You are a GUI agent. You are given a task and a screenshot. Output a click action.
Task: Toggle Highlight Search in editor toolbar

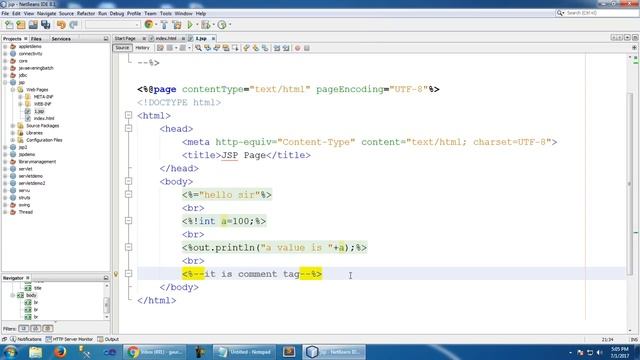(226, 48)
